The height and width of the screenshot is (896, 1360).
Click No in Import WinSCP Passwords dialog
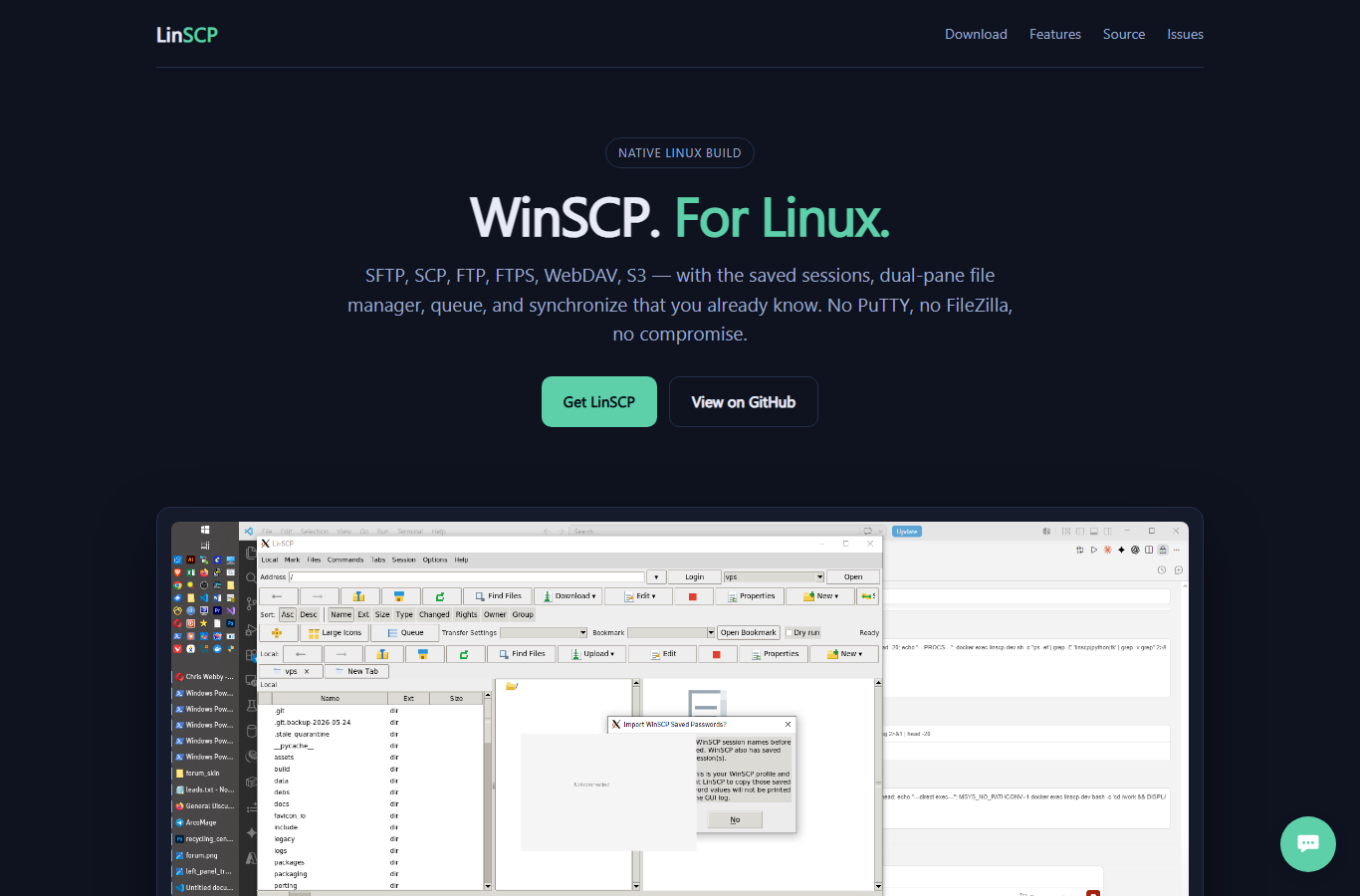click(735, 820)
